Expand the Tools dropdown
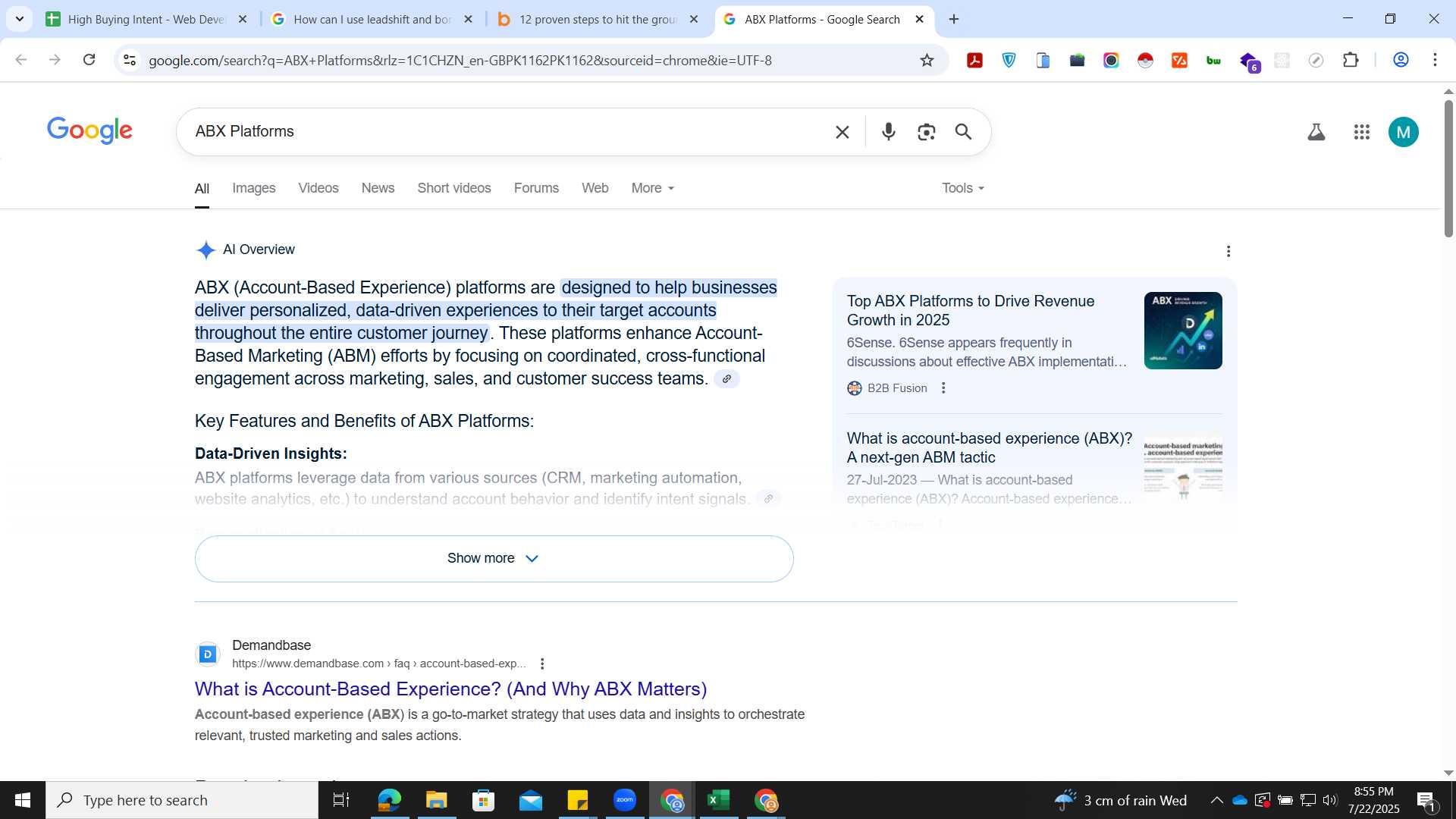 962,188
